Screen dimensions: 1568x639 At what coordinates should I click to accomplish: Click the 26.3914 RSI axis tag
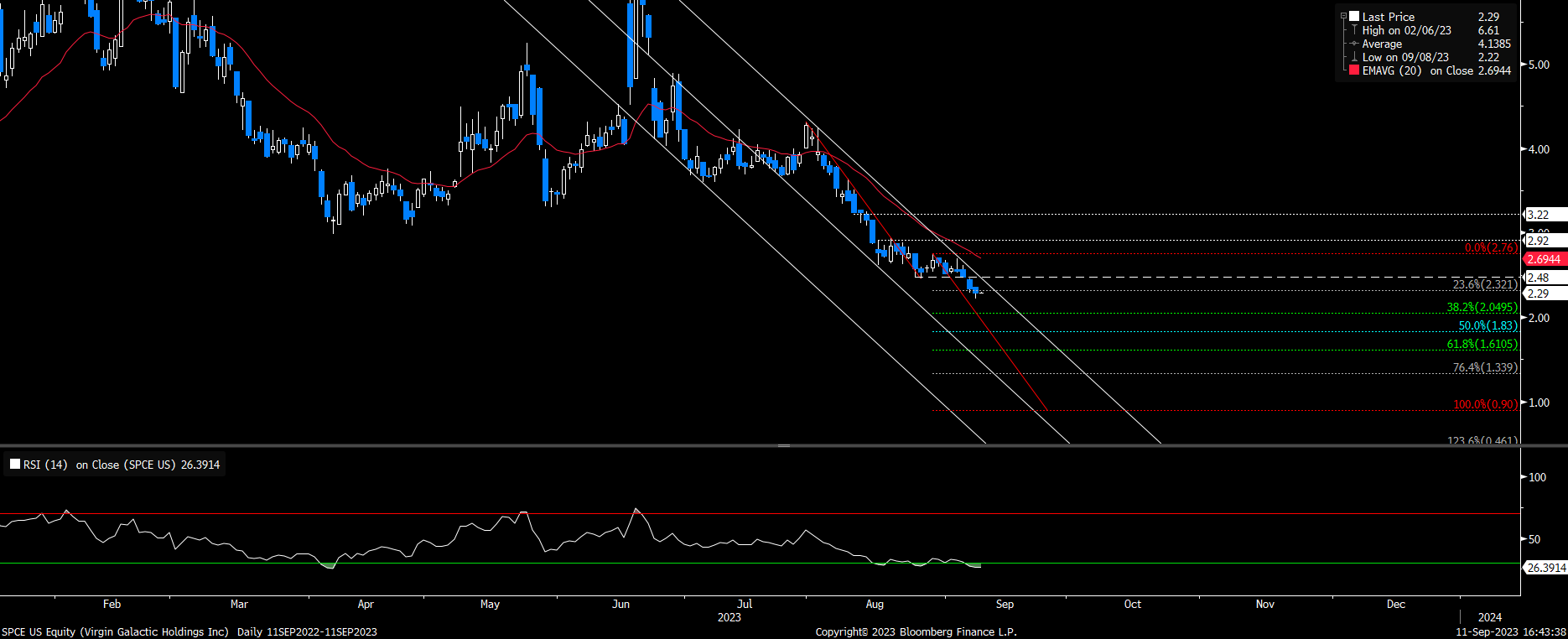(1545, 568)
